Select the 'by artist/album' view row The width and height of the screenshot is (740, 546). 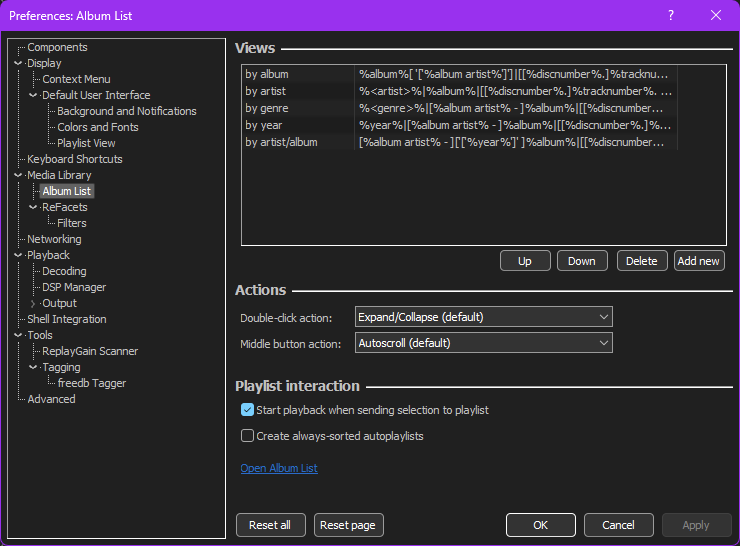461,142
